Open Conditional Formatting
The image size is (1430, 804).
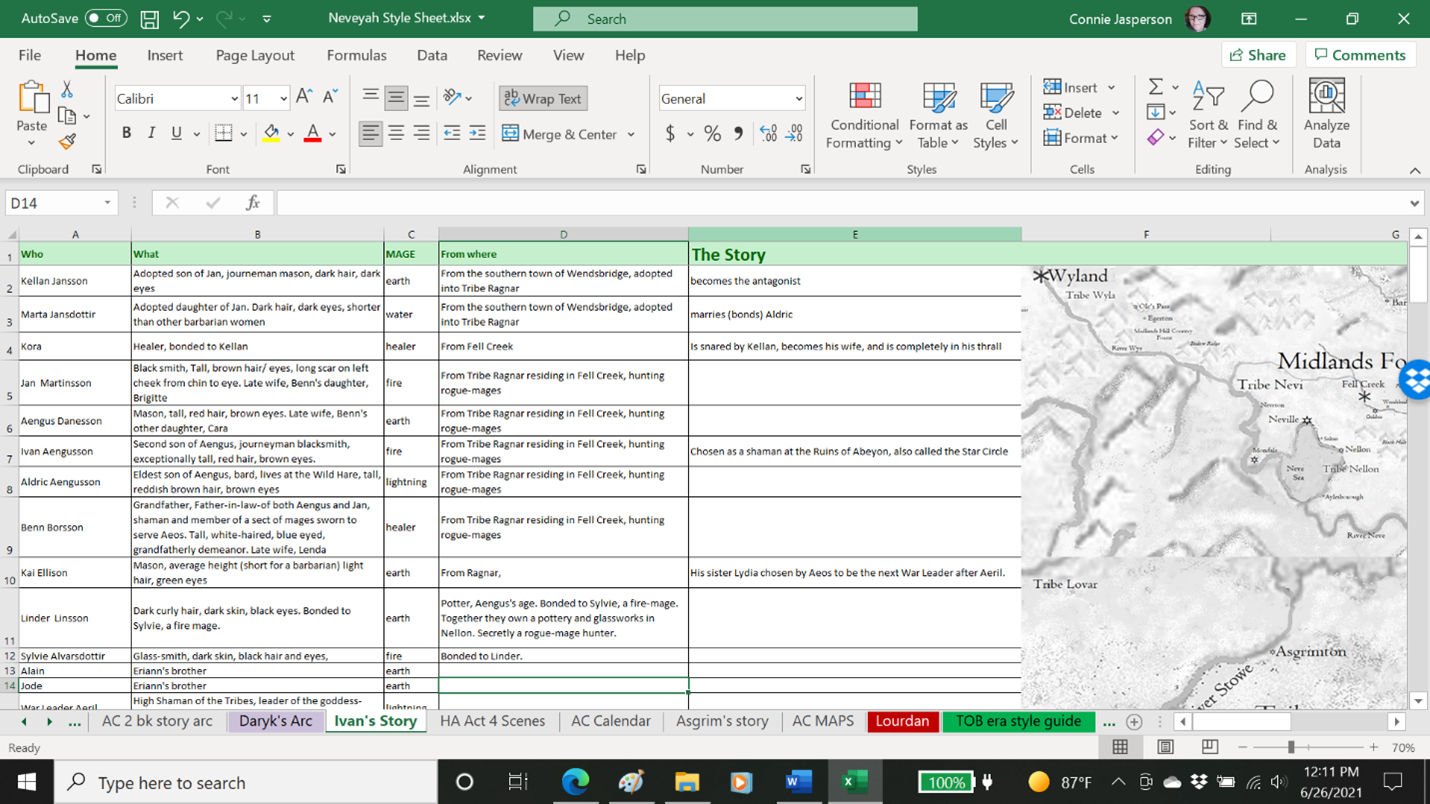pyautogui.click(x=863, y=114)
